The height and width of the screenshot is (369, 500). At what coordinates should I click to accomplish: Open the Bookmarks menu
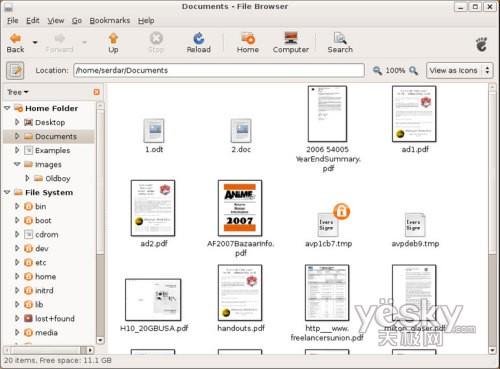110,21
